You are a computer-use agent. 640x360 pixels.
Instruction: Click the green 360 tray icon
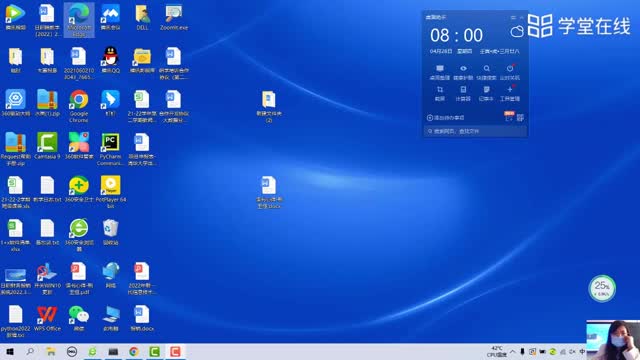(552, 351)
